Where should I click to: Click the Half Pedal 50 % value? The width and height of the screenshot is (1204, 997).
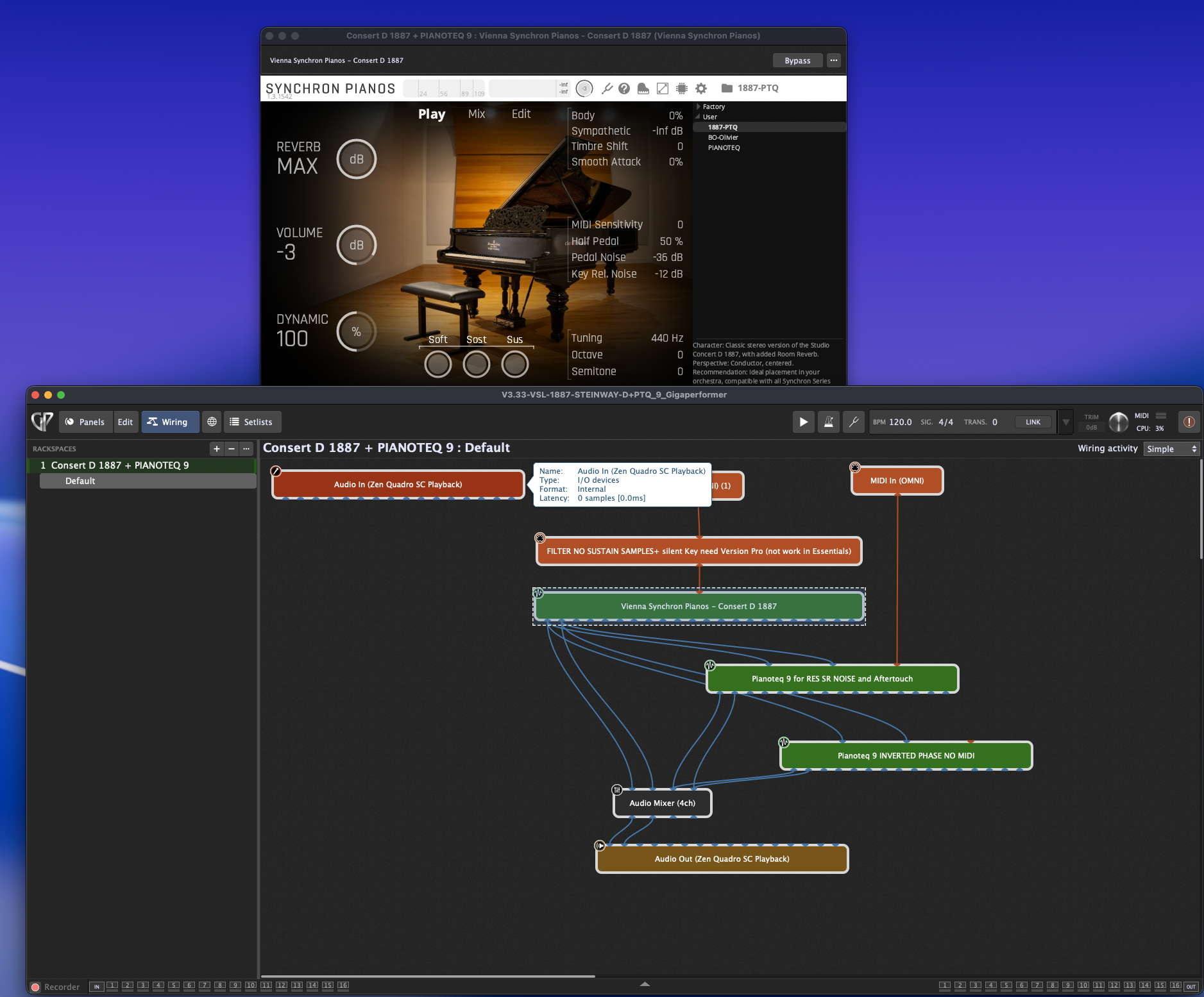pyautogui.click(x=671, y=241)
